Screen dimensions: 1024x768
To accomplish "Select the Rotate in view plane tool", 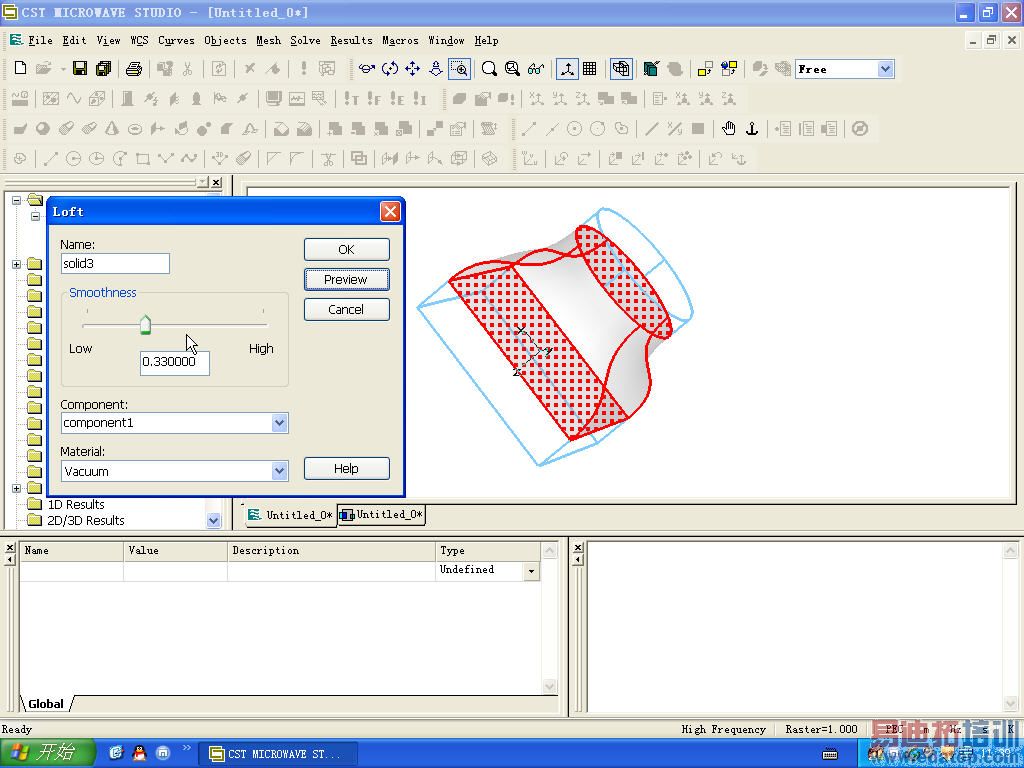I will pyautogui.click(x=390, y=69).
